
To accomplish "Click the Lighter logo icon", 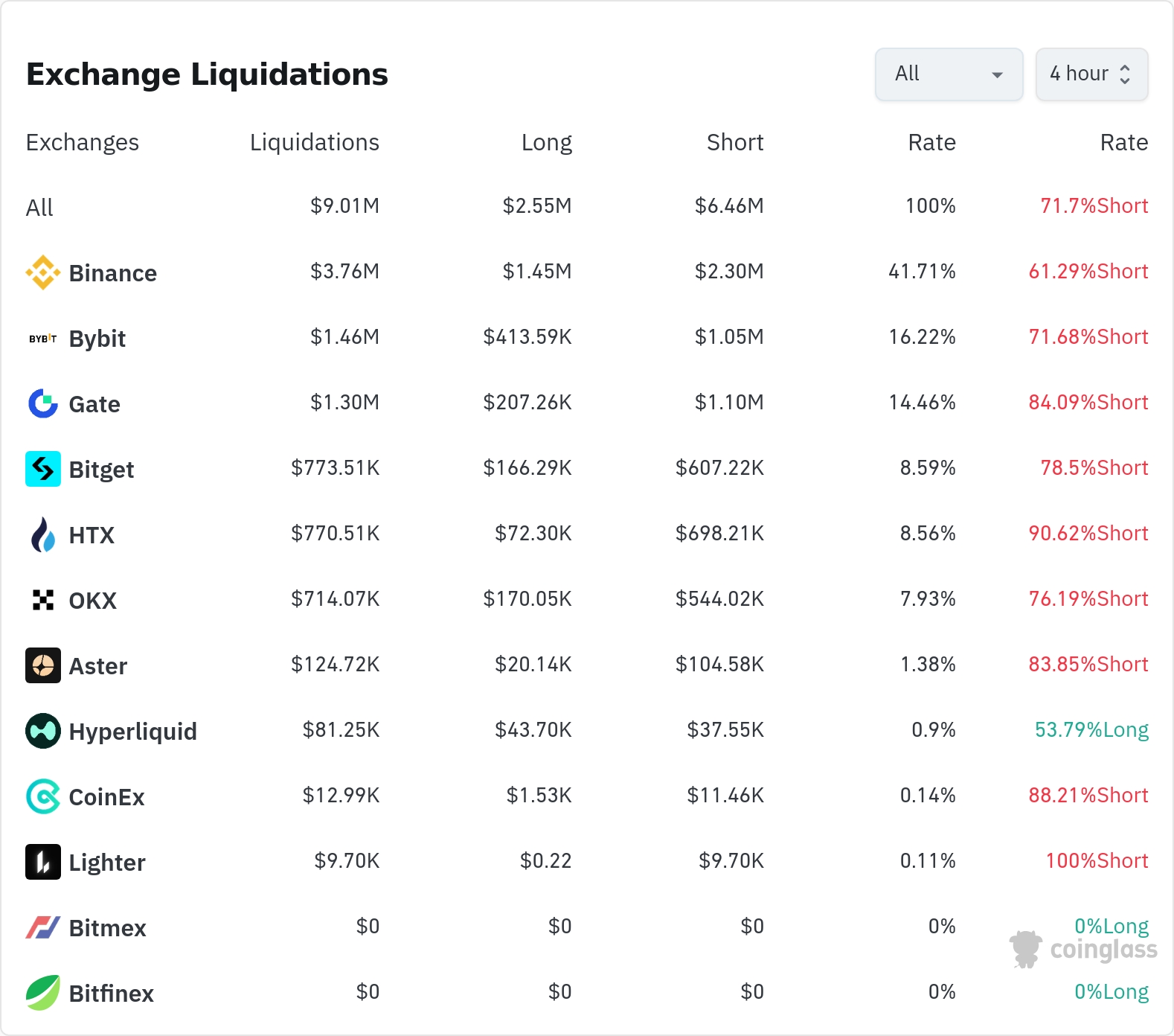I will [43, 862].
